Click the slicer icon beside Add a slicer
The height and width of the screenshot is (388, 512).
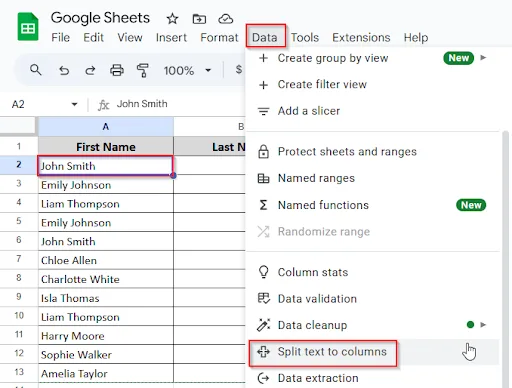[263, 111]
